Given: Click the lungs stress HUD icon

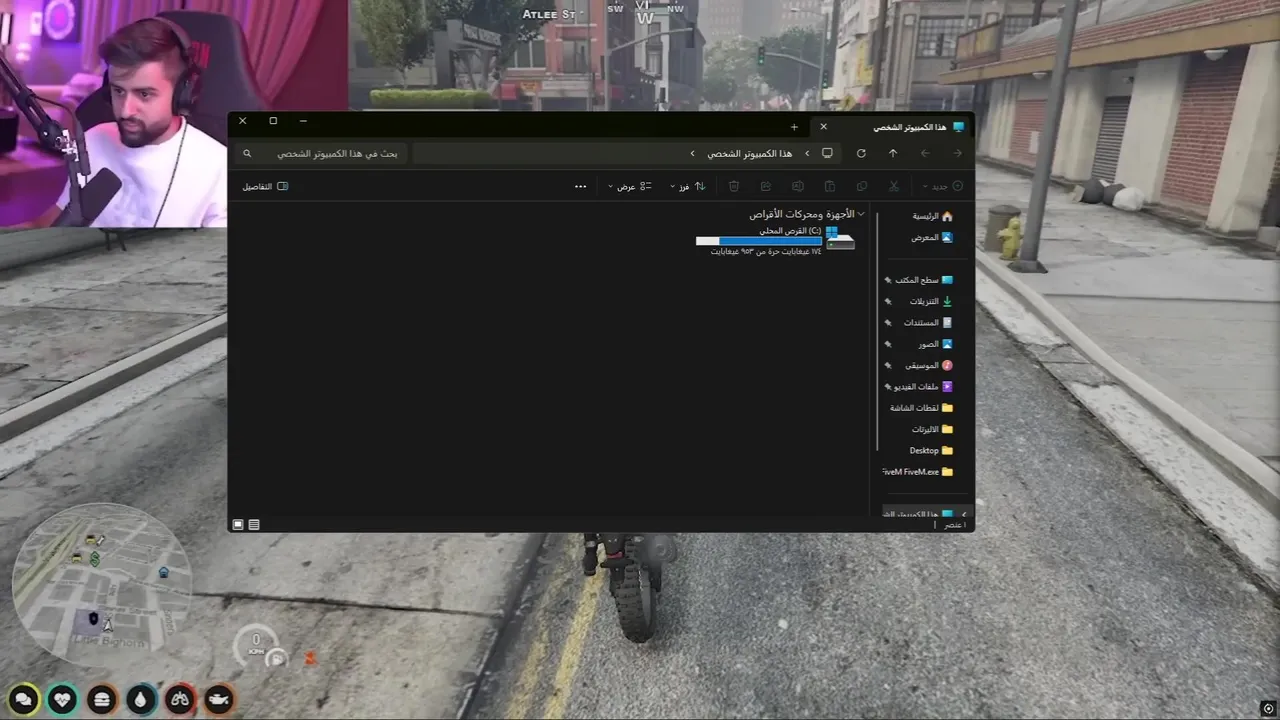Looking at the screenshot, I should 180,699.
